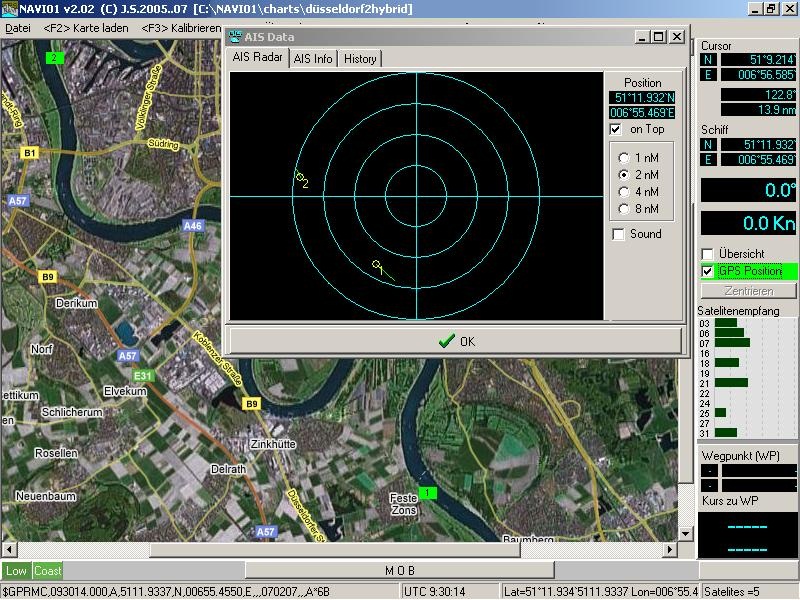
Task: Uncheck the GPS Position checkbox
Action: pos(708,271)
